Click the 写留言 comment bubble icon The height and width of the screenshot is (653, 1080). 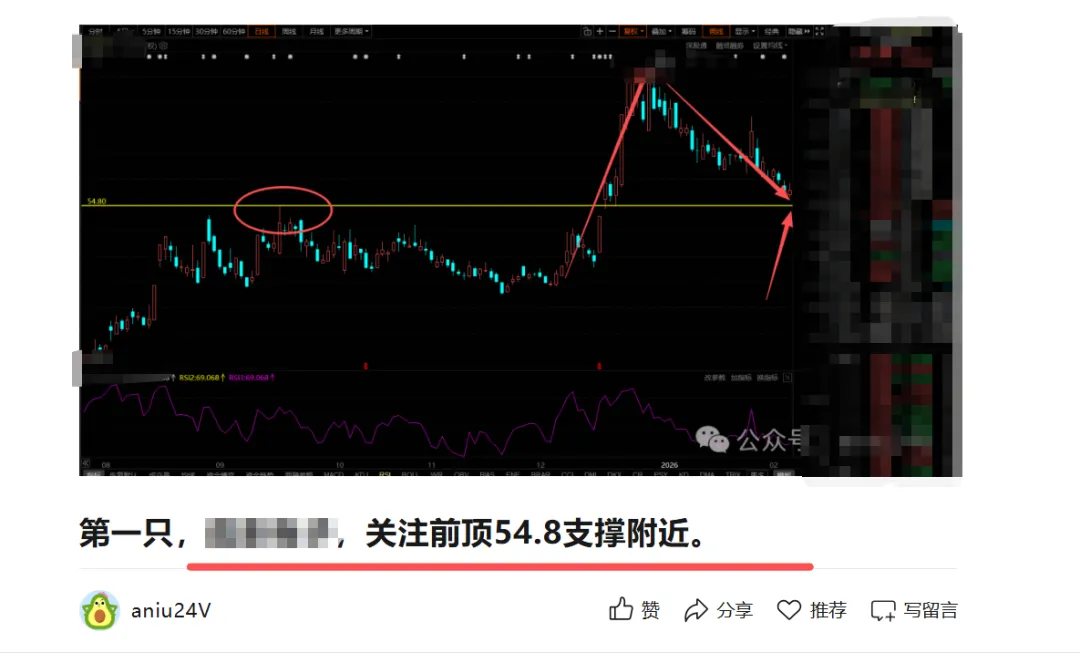883,610
